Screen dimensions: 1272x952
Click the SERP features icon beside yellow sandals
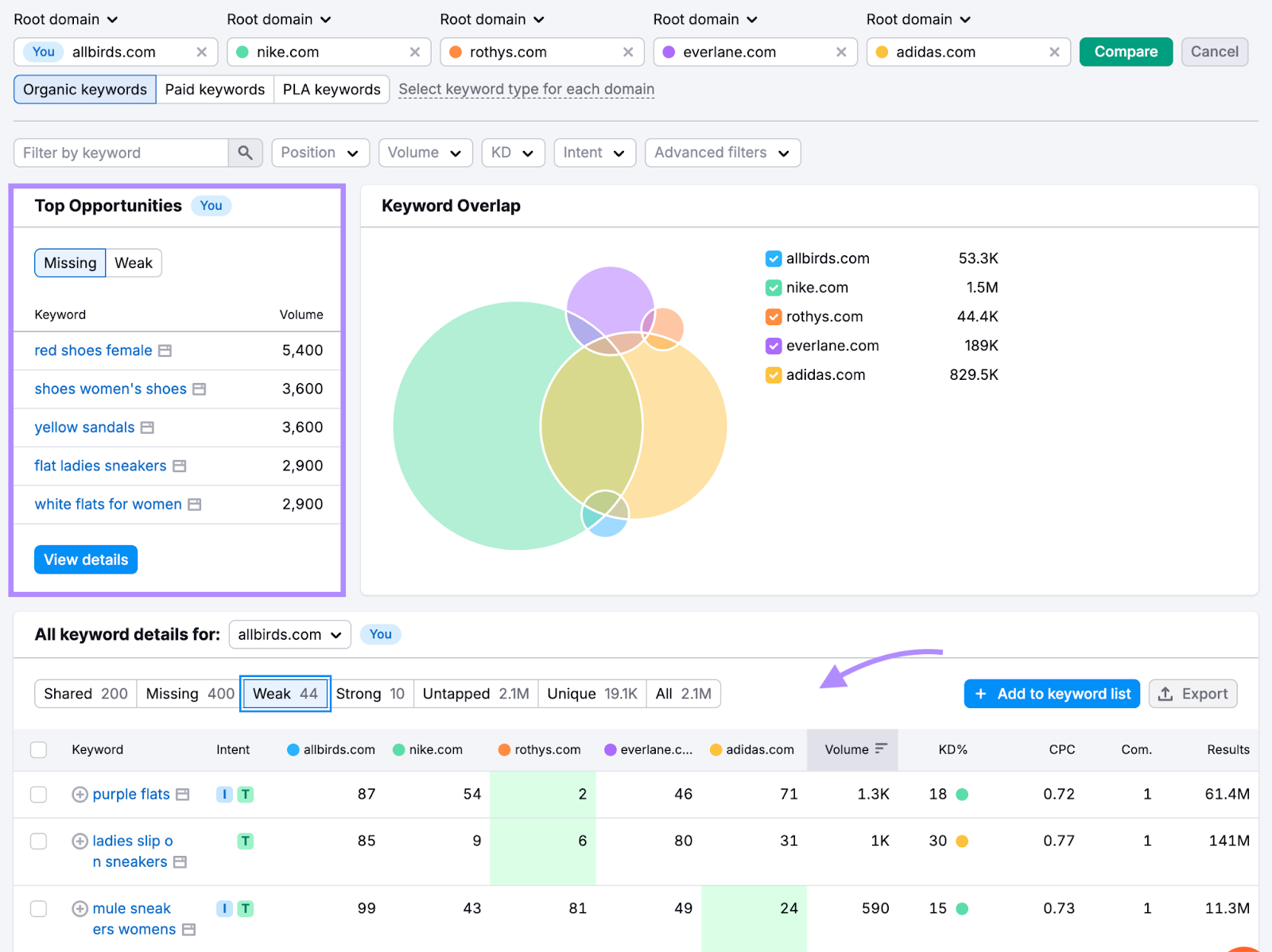(x=147, y=428)
